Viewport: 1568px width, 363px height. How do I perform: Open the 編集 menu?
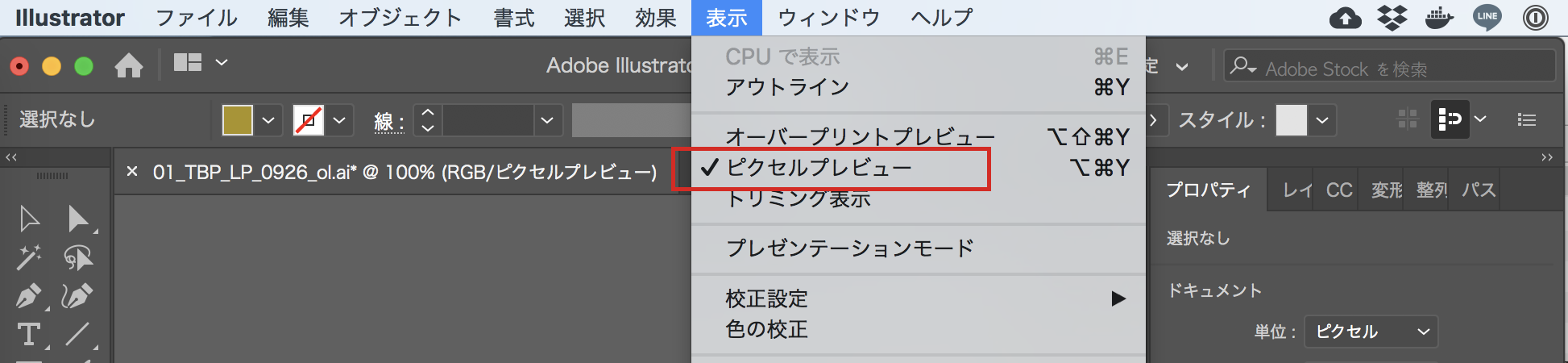[288, 18]
